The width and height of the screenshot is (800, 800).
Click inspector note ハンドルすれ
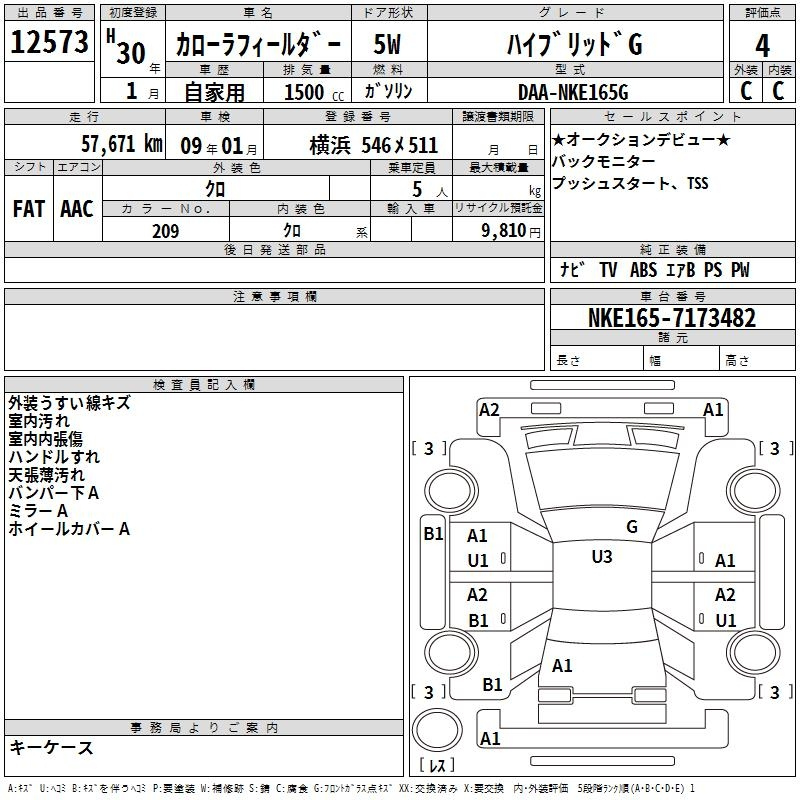[54, 457]
